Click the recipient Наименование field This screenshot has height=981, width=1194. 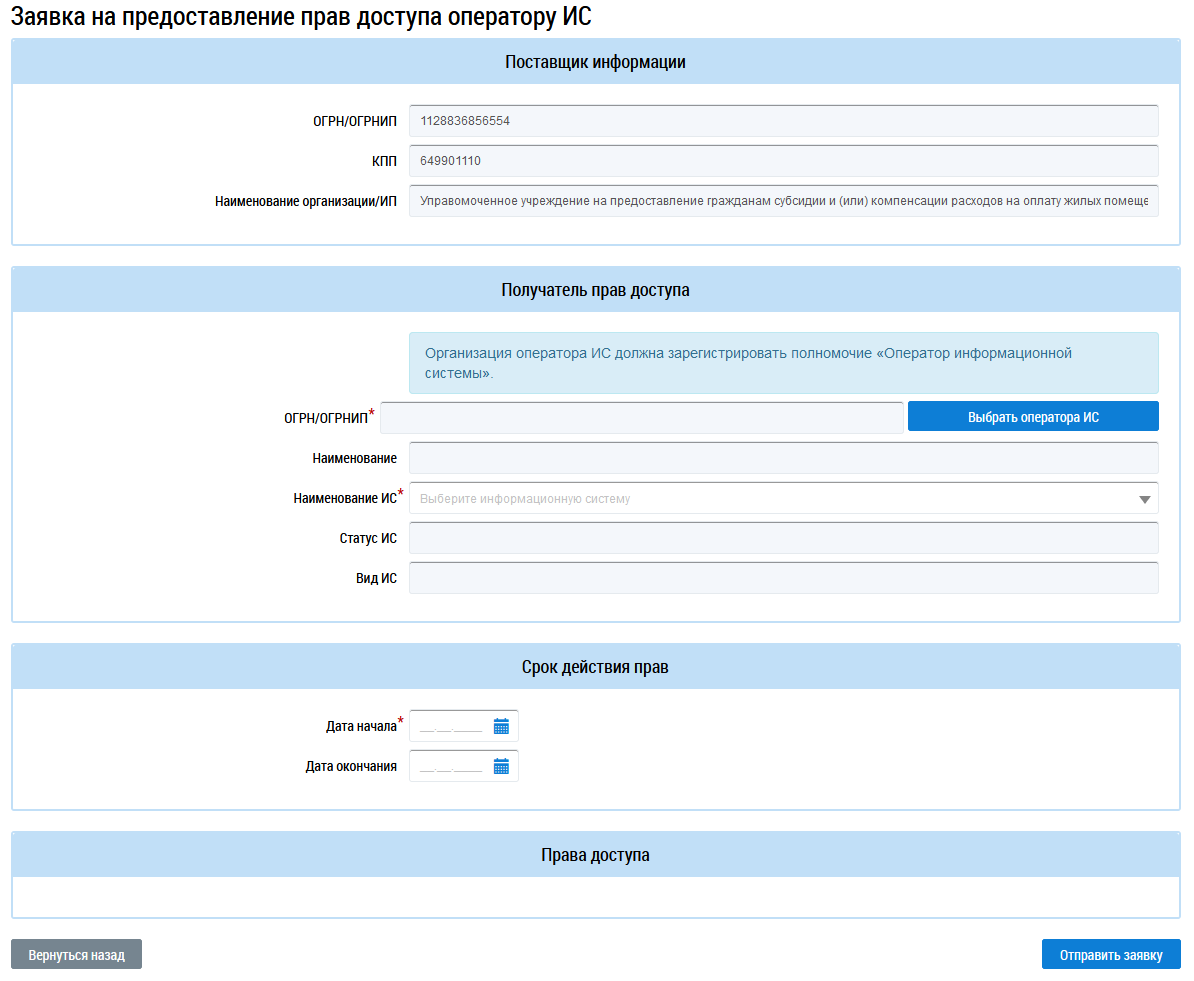[x=783, y=458]
